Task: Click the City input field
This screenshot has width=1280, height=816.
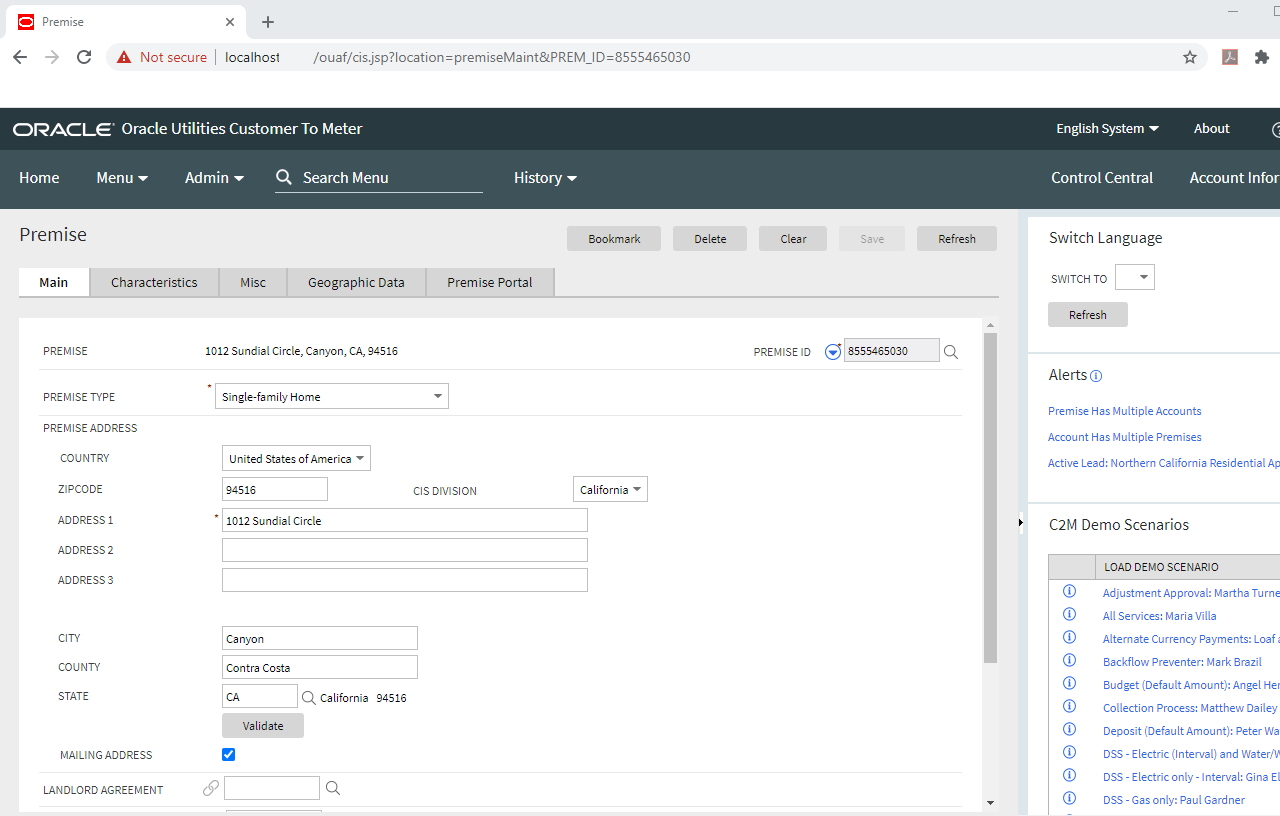Action: click(320, 638)
